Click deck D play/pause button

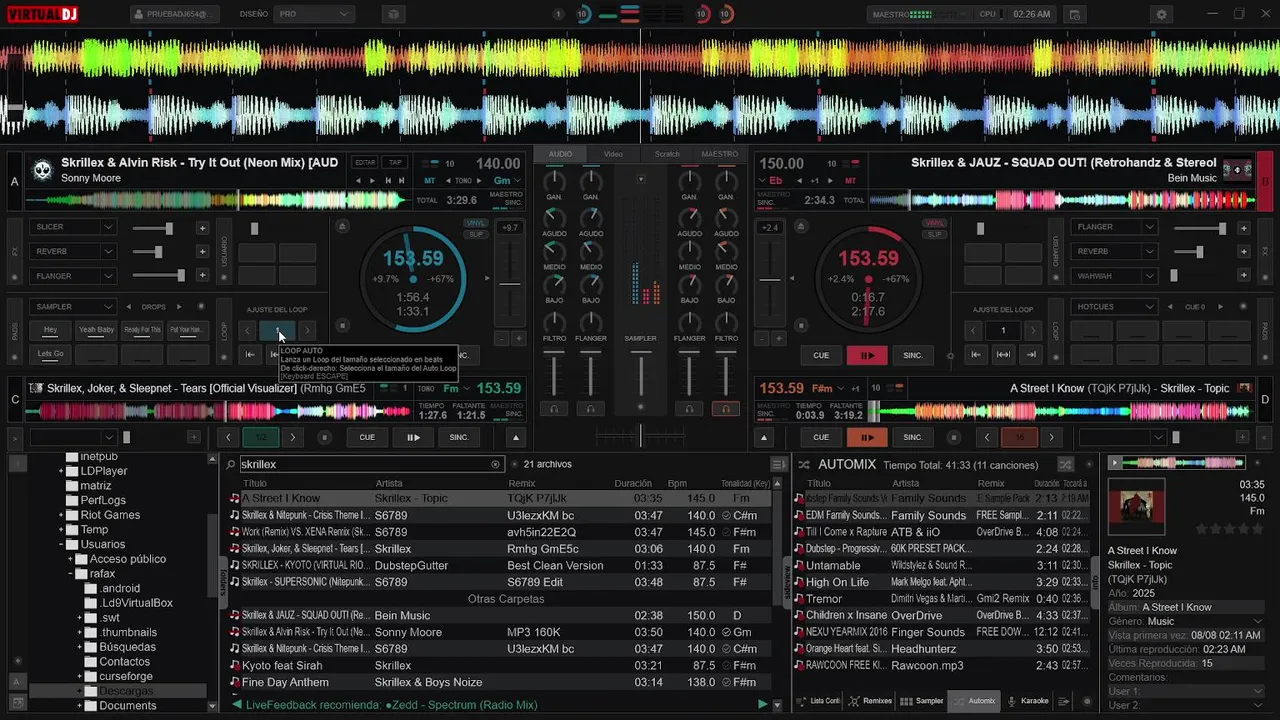pos(867,437)
